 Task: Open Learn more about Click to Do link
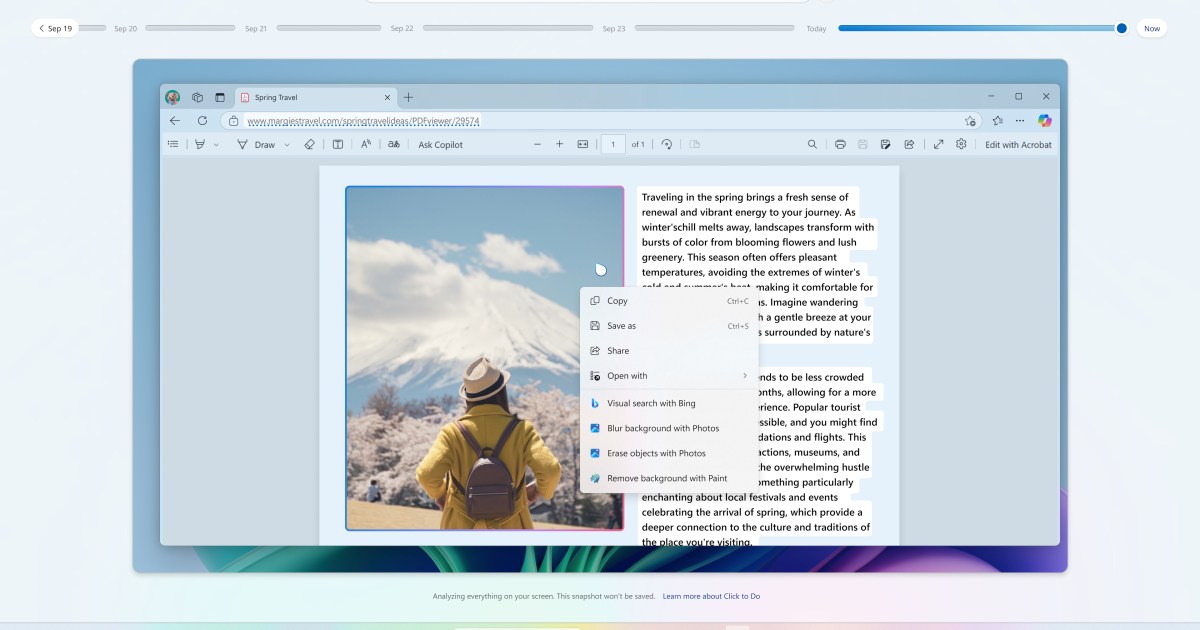711,596
